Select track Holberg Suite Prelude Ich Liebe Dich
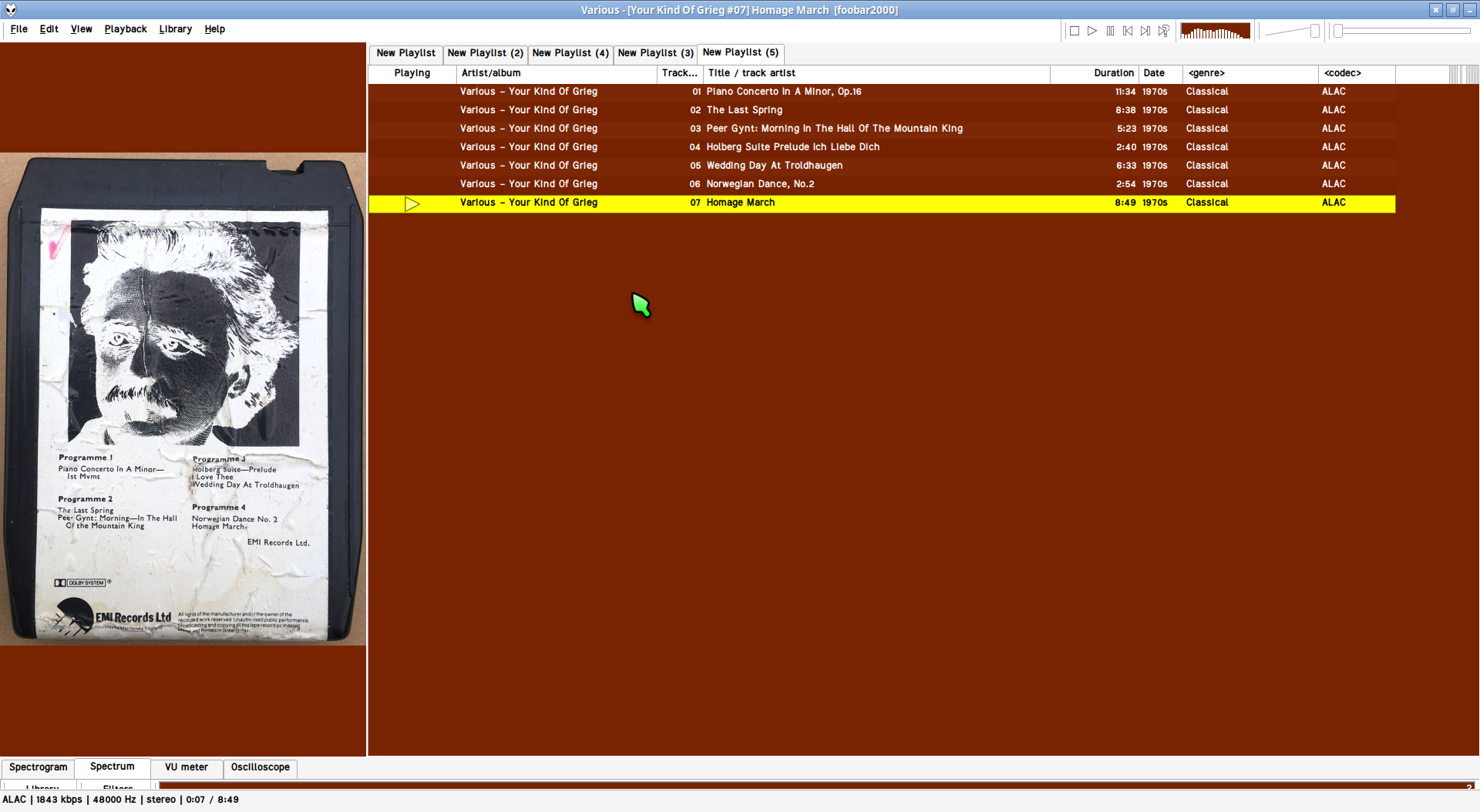The width and height of the screenshot is (1480, 812). pos(882,147)
